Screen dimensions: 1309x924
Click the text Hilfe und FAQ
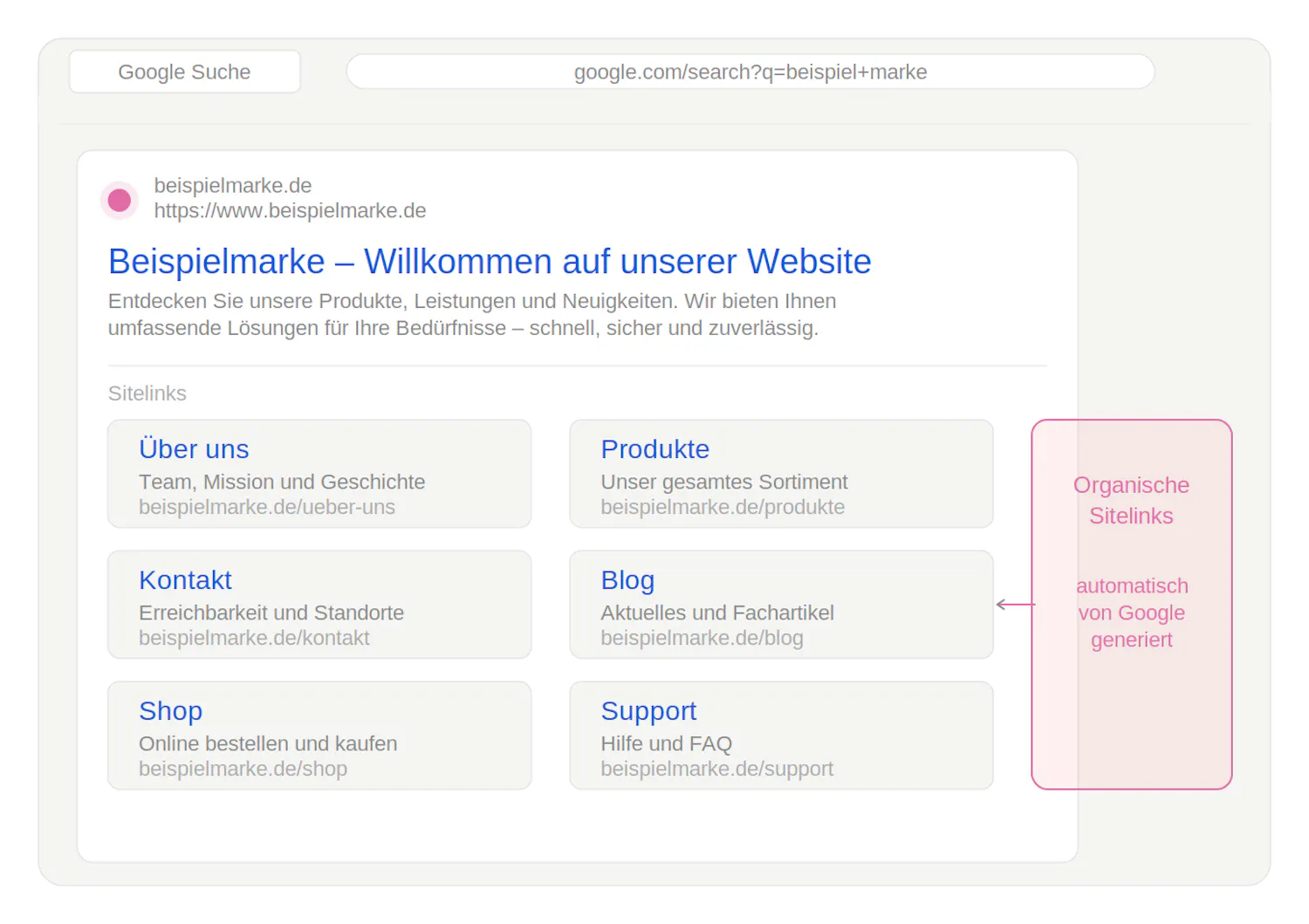[x=667, y=743]
